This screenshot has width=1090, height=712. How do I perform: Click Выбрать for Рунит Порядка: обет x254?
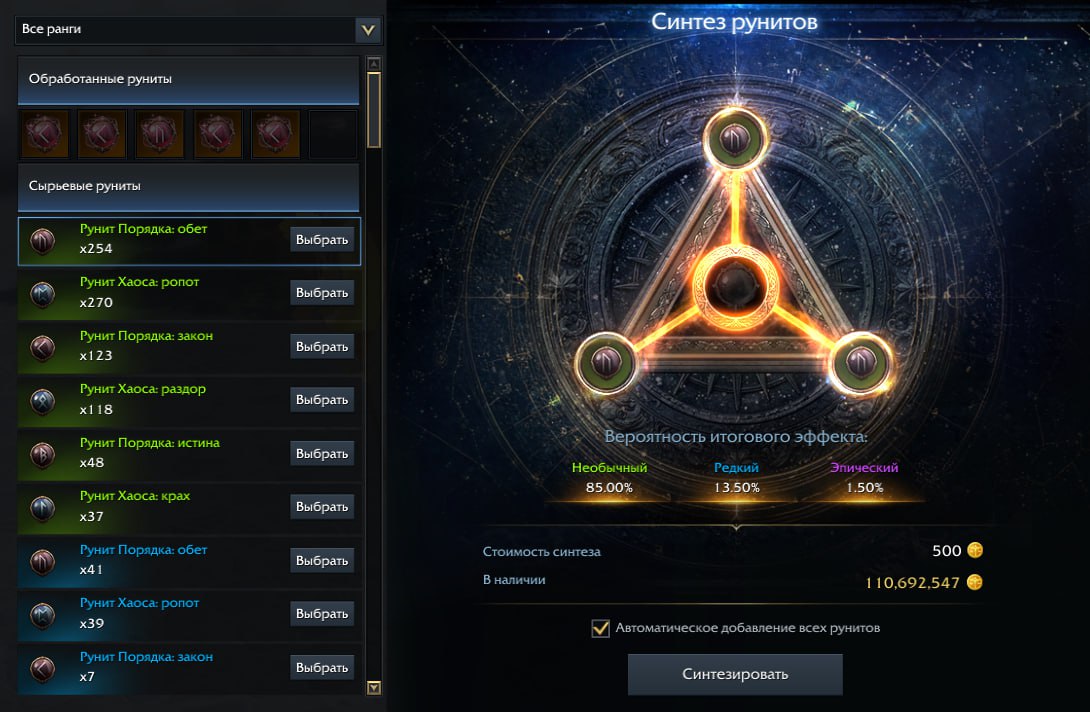click(x=322, y=239)
